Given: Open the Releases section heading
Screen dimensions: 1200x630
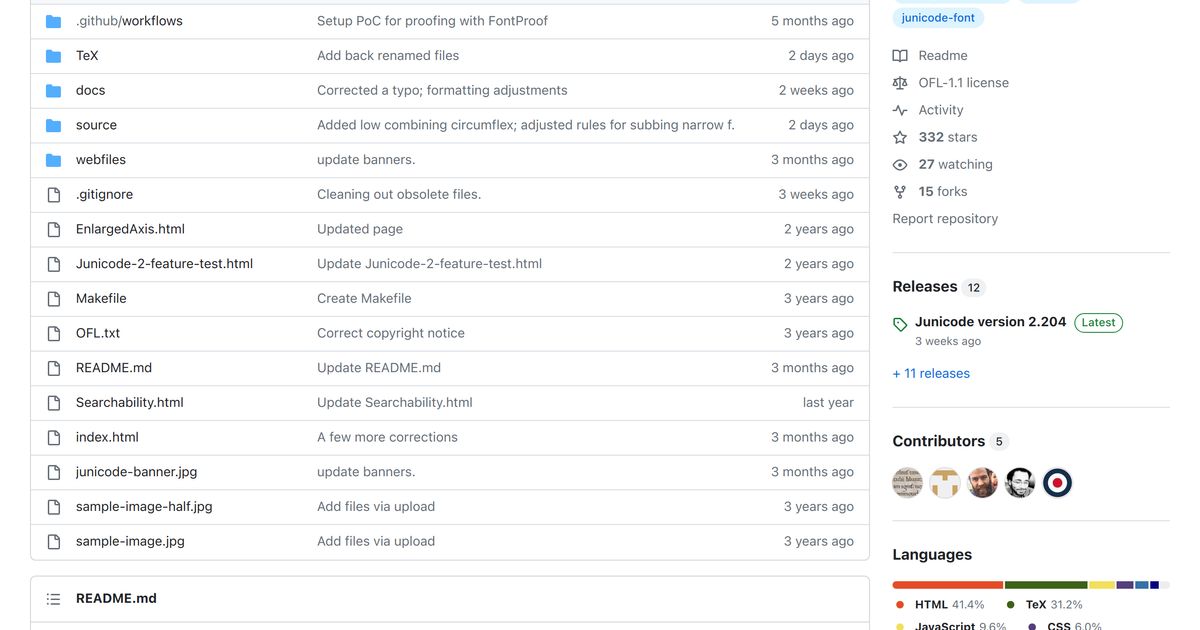Looking at the screenshot, I should [925, 286].
